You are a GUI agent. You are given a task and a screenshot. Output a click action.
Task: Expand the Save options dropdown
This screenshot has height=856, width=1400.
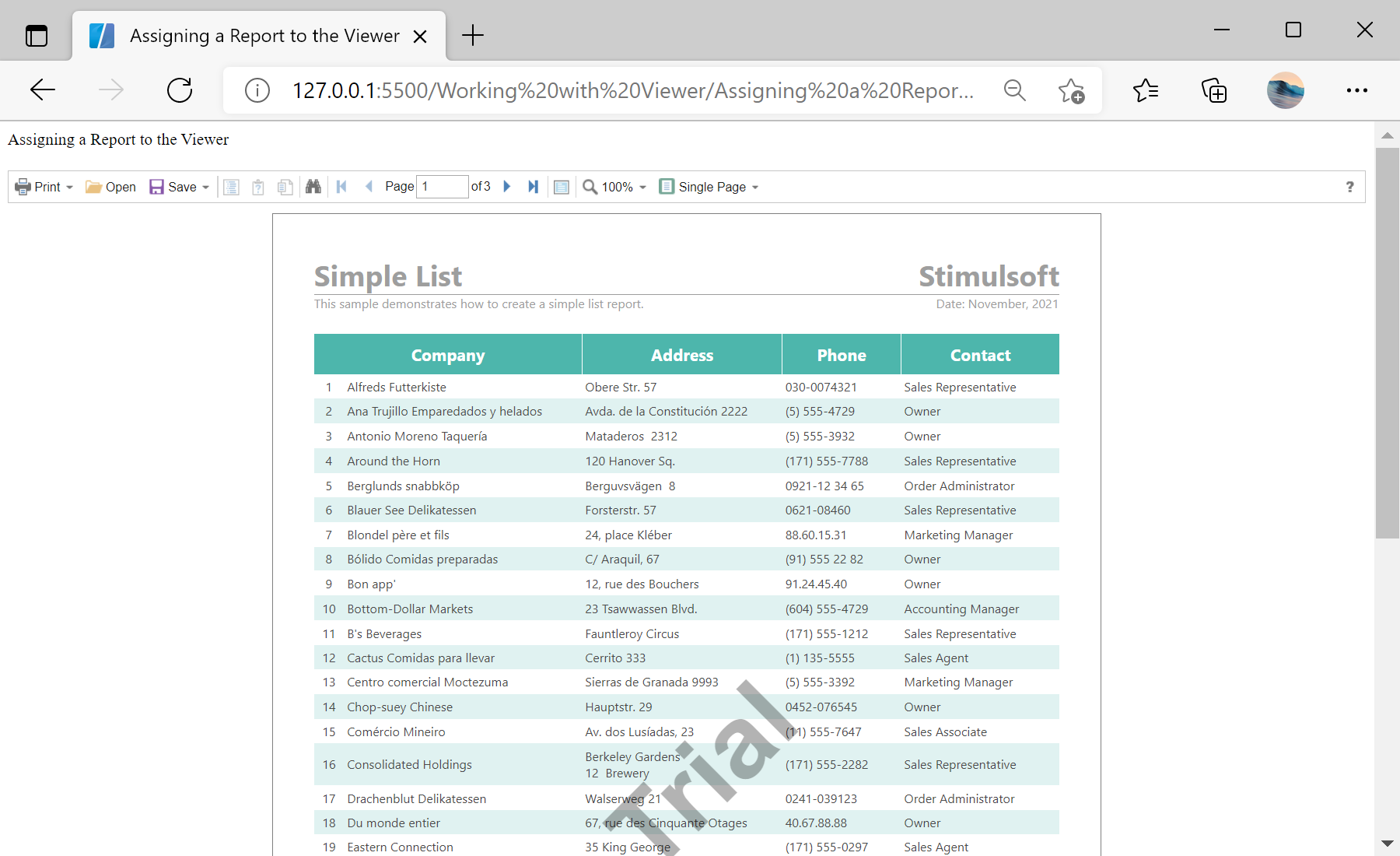(x=180, y=187)
